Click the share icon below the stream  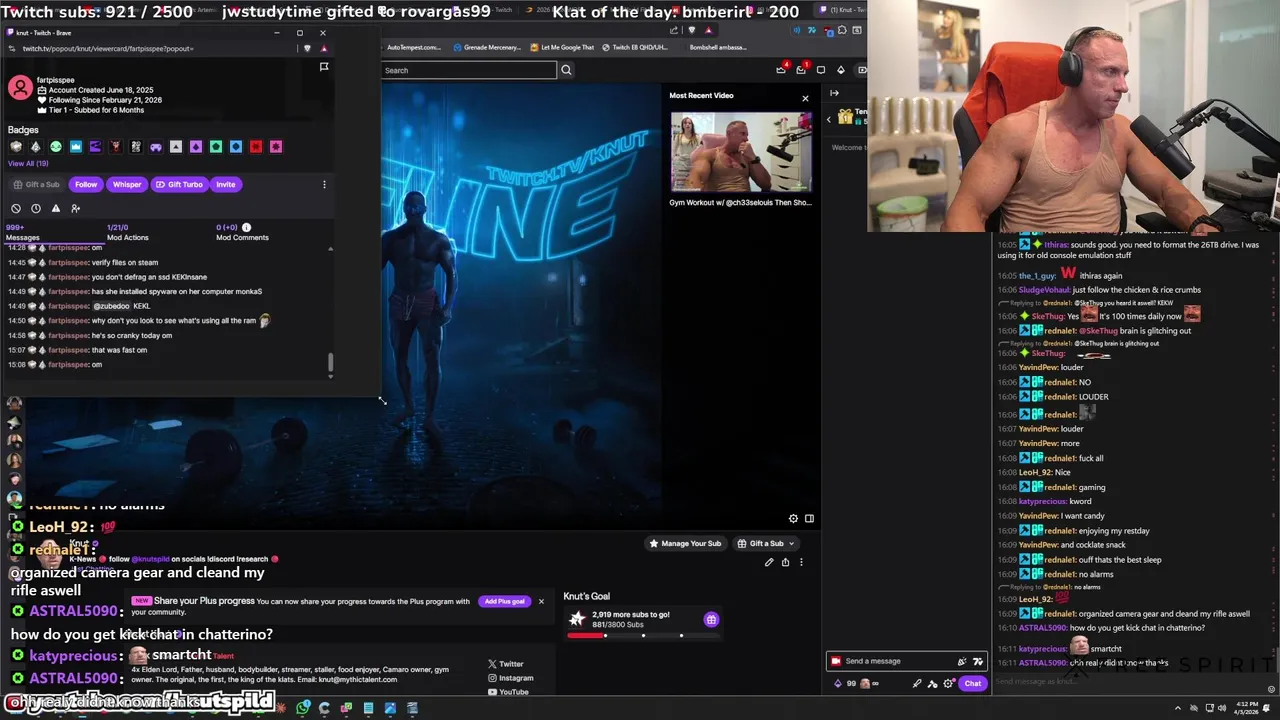click(785, 562)
